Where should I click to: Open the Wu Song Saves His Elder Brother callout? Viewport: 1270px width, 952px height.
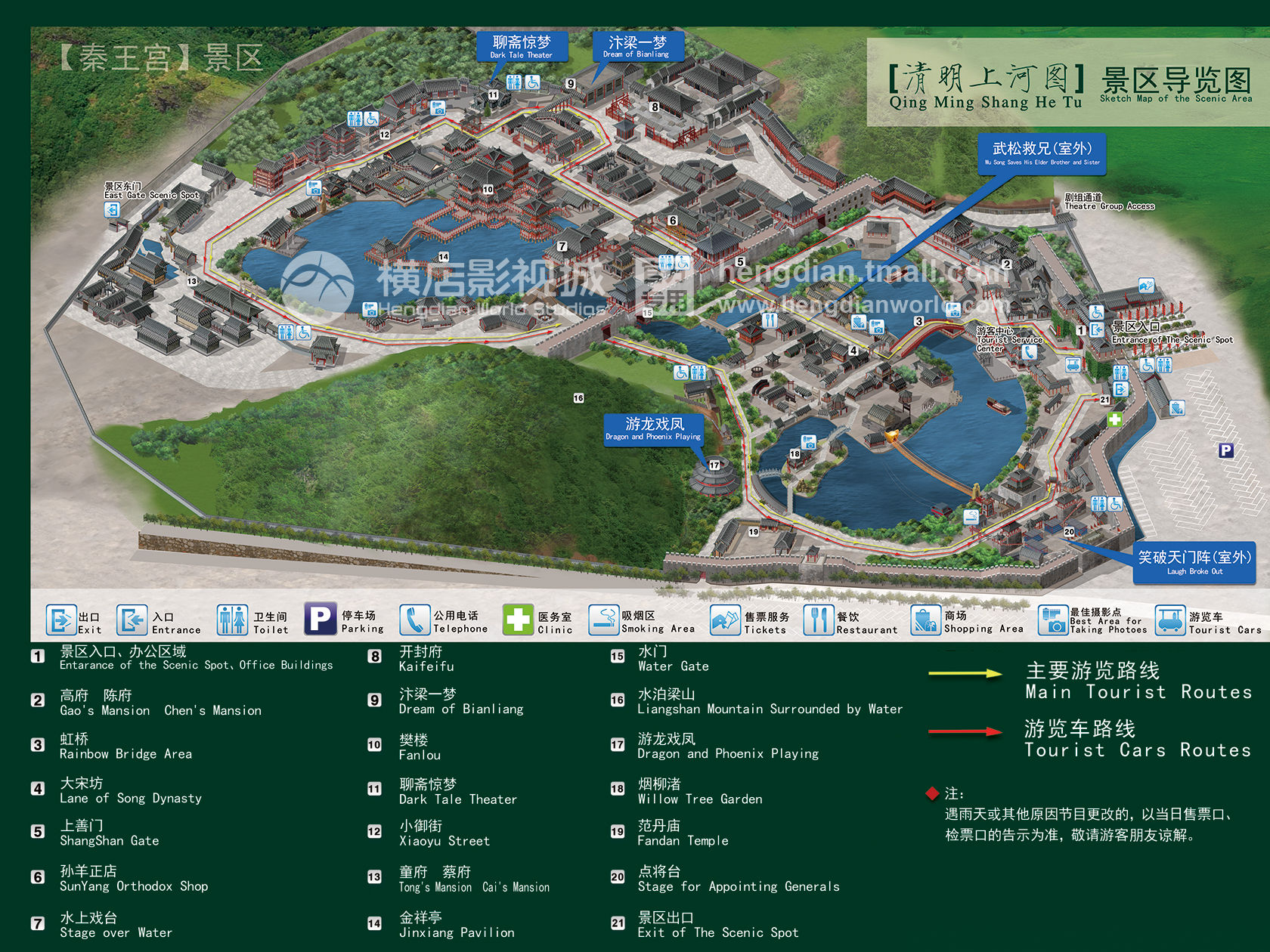[1042, 154]
